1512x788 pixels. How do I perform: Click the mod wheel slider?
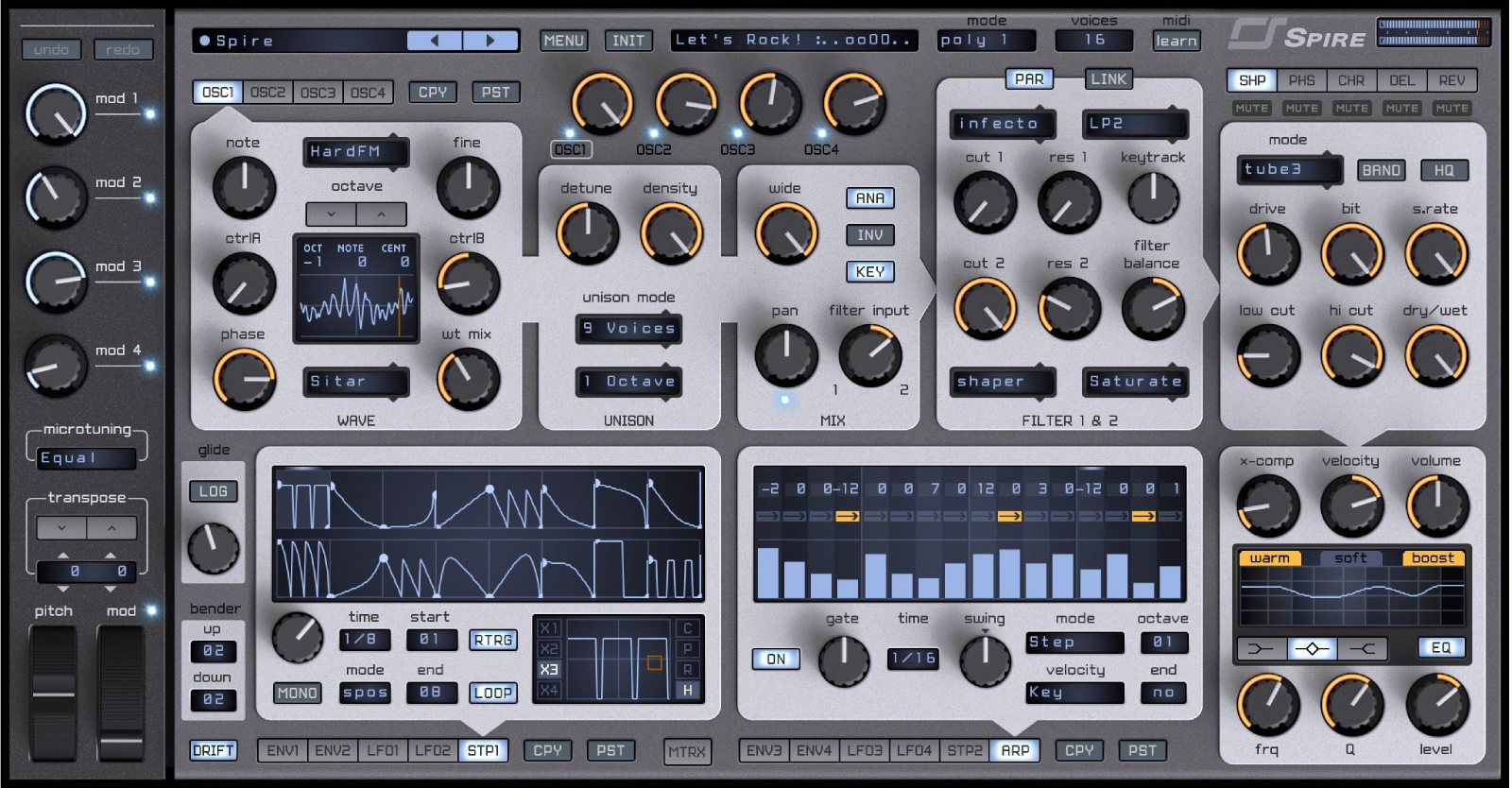[x=121, y=693]
